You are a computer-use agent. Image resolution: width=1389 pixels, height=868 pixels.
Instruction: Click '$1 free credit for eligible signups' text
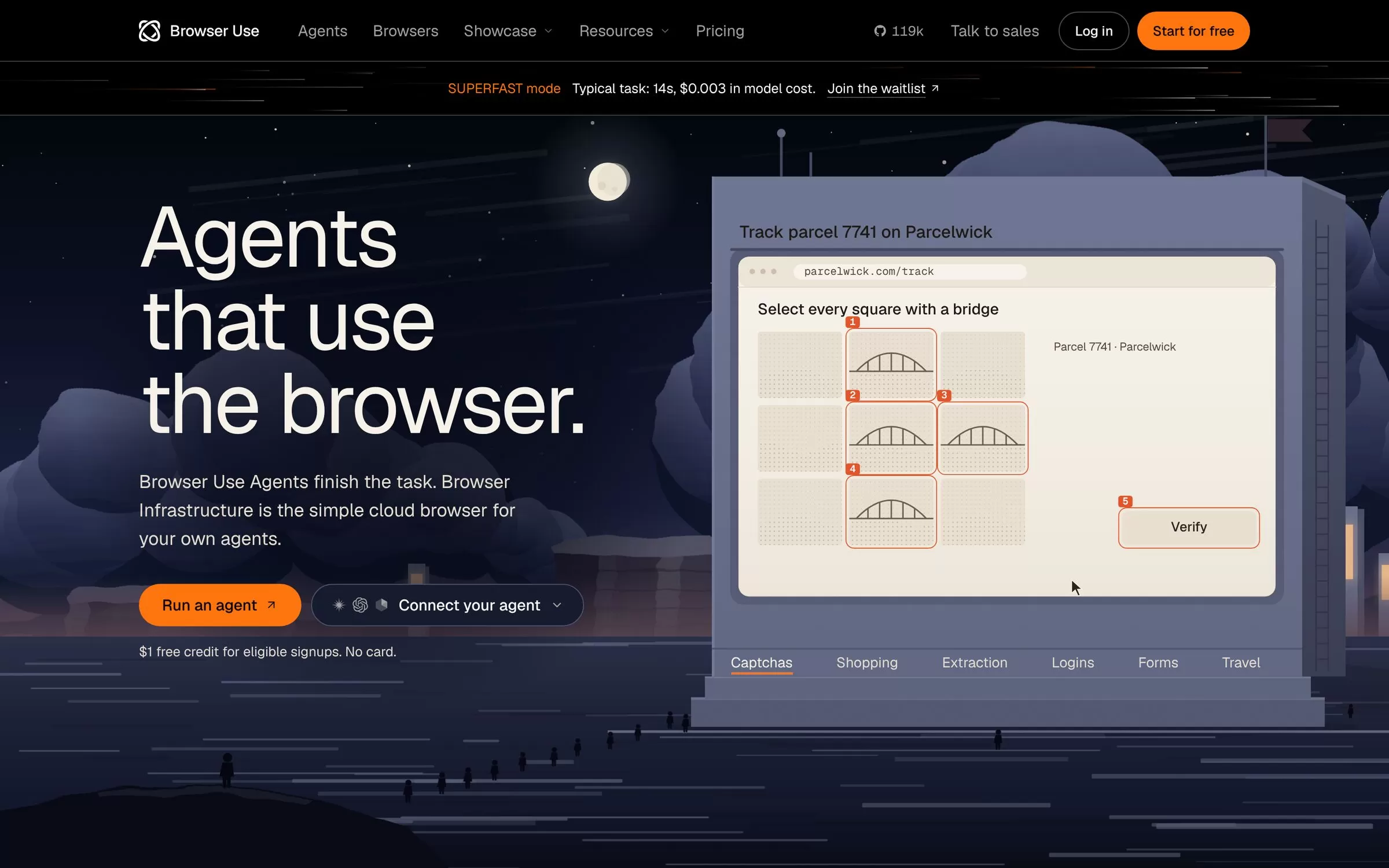click(x=240, y=652)
